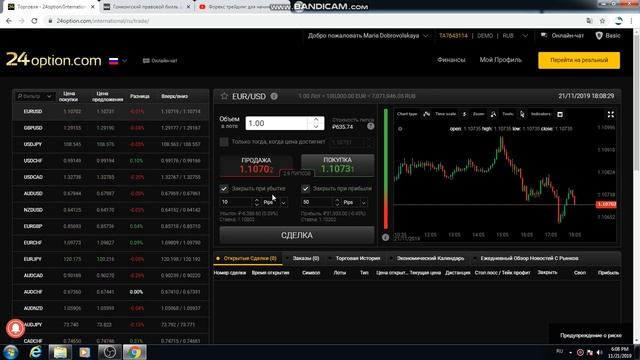Enable 'only when price reaches' checkbox
The width and height of the screenshot is (640, 360).
point(224,142)
